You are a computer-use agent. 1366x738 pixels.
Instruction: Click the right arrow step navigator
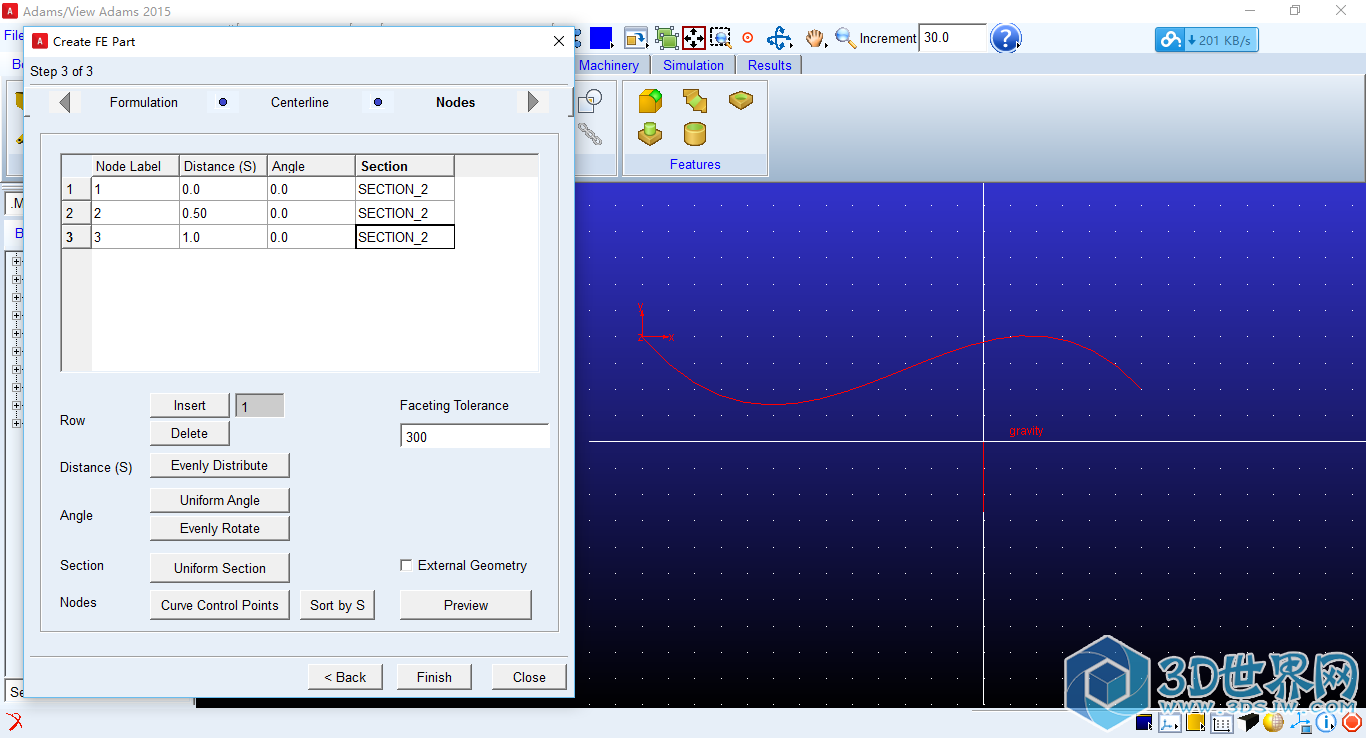(533, 102)
